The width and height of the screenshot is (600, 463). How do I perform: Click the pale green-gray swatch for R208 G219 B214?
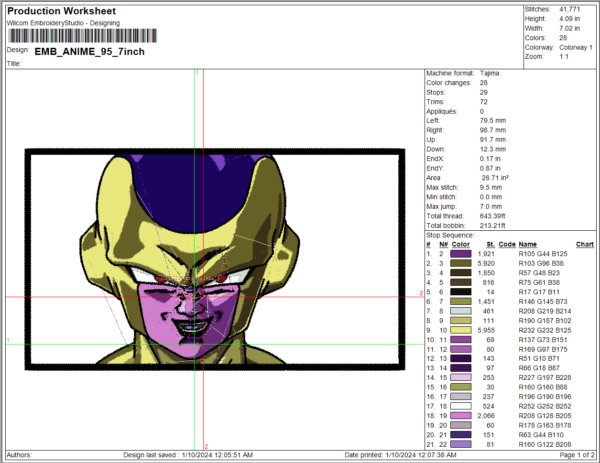[x=461, y=311]
